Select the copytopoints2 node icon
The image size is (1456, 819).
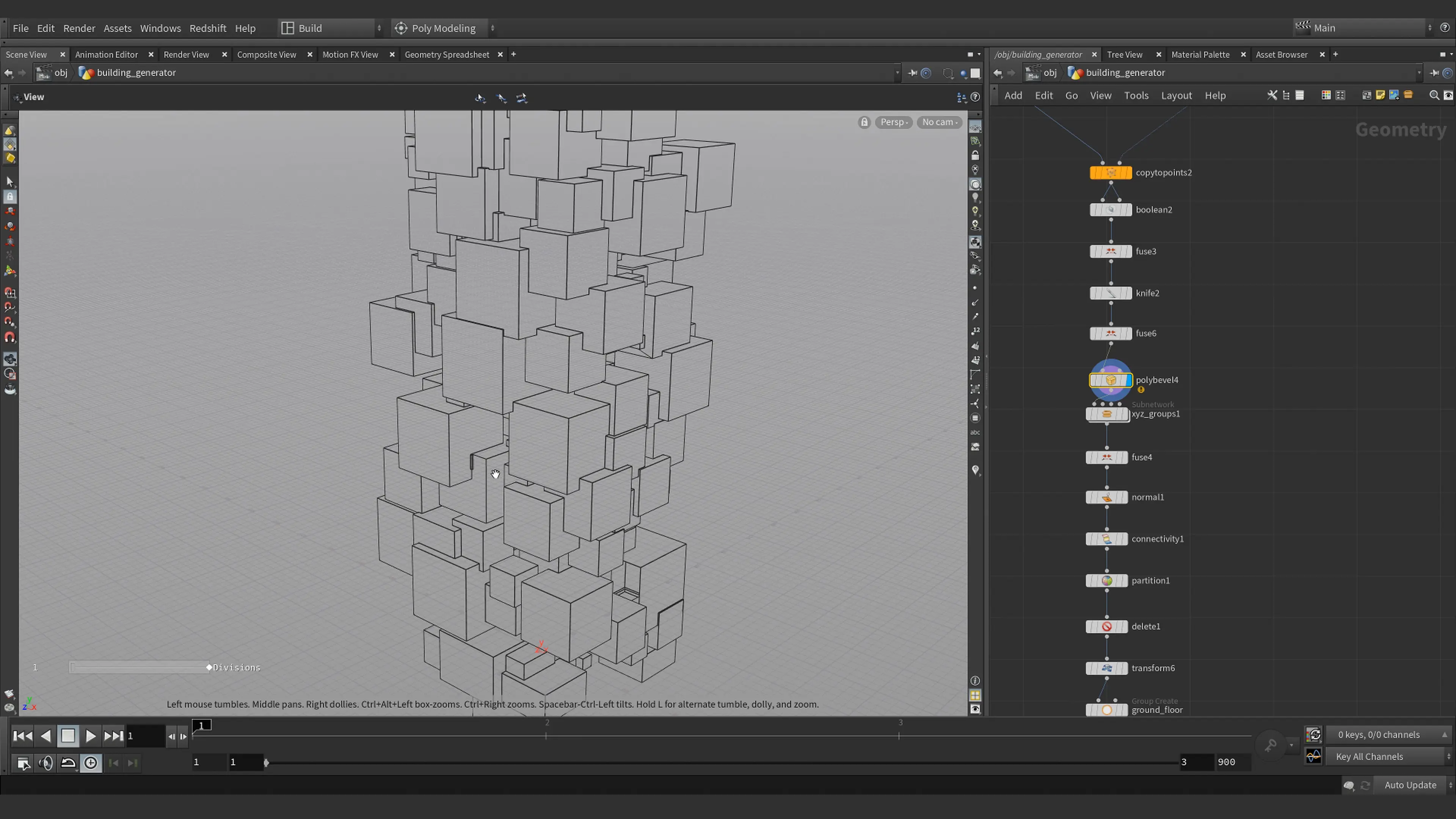tap(1110, 173)
